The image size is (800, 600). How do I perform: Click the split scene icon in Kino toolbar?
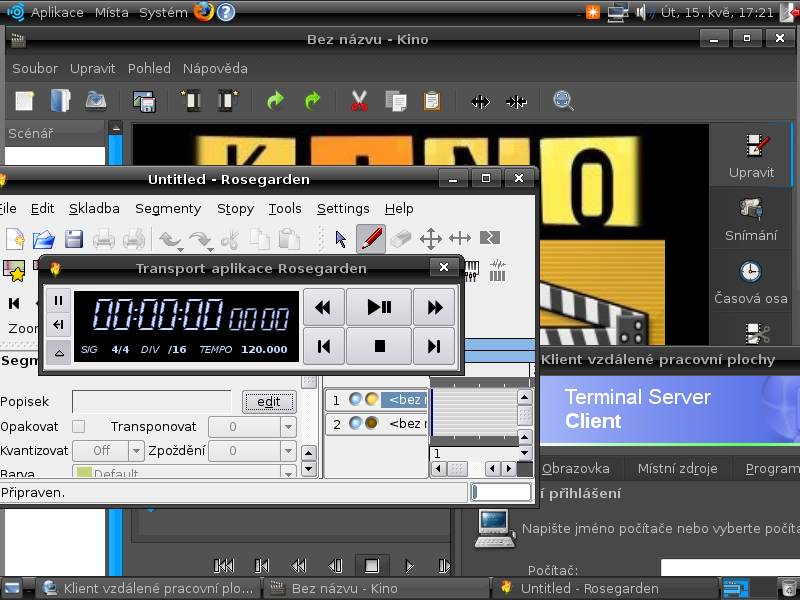pos(480,102)
